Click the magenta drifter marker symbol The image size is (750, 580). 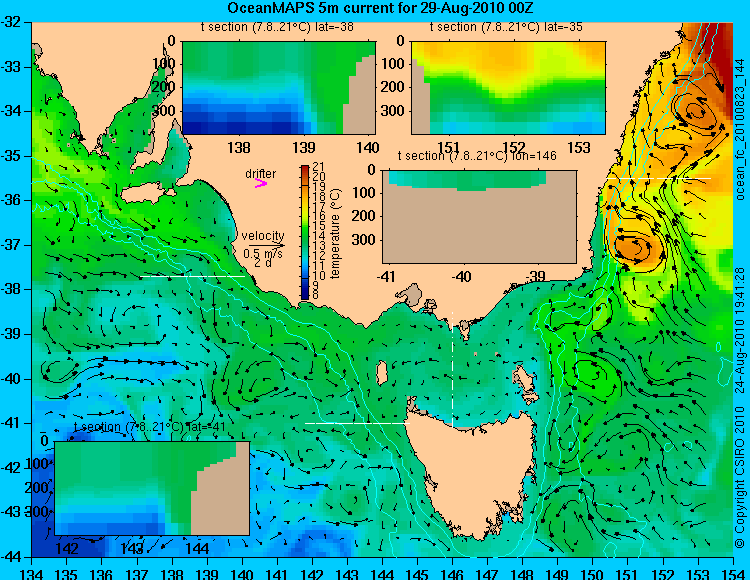click(260, 183)
